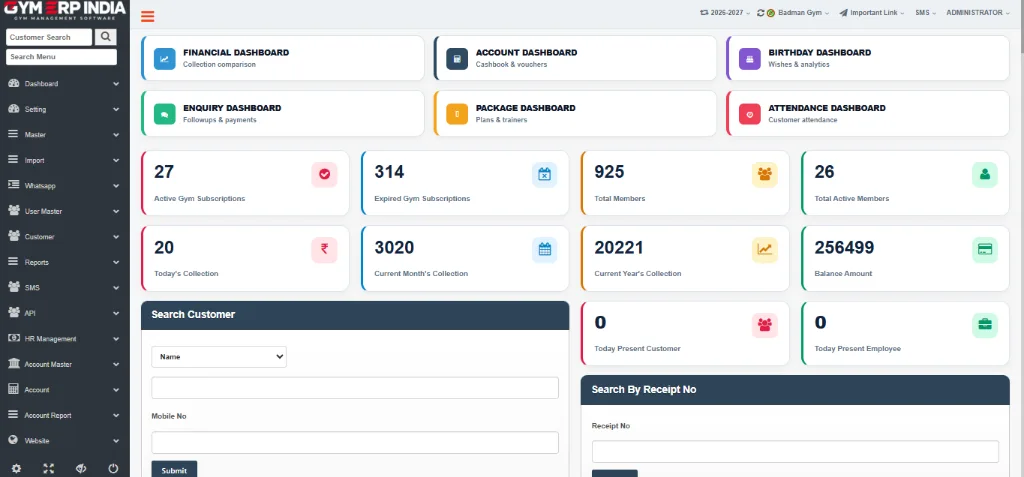Open the Birthday Dashboard card title
1024x477 pixels.
tap(820, 52)
